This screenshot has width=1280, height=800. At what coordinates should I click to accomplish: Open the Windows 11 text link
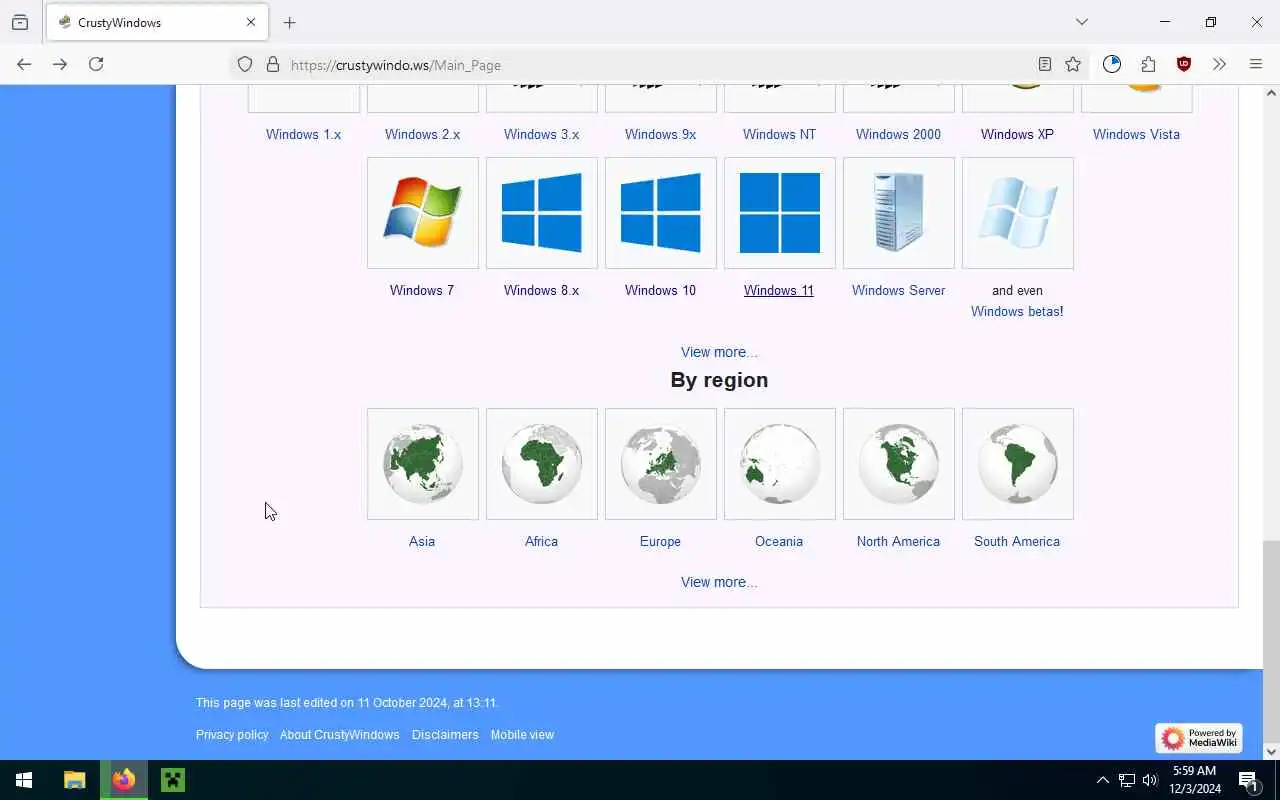[x=779, y=290]
